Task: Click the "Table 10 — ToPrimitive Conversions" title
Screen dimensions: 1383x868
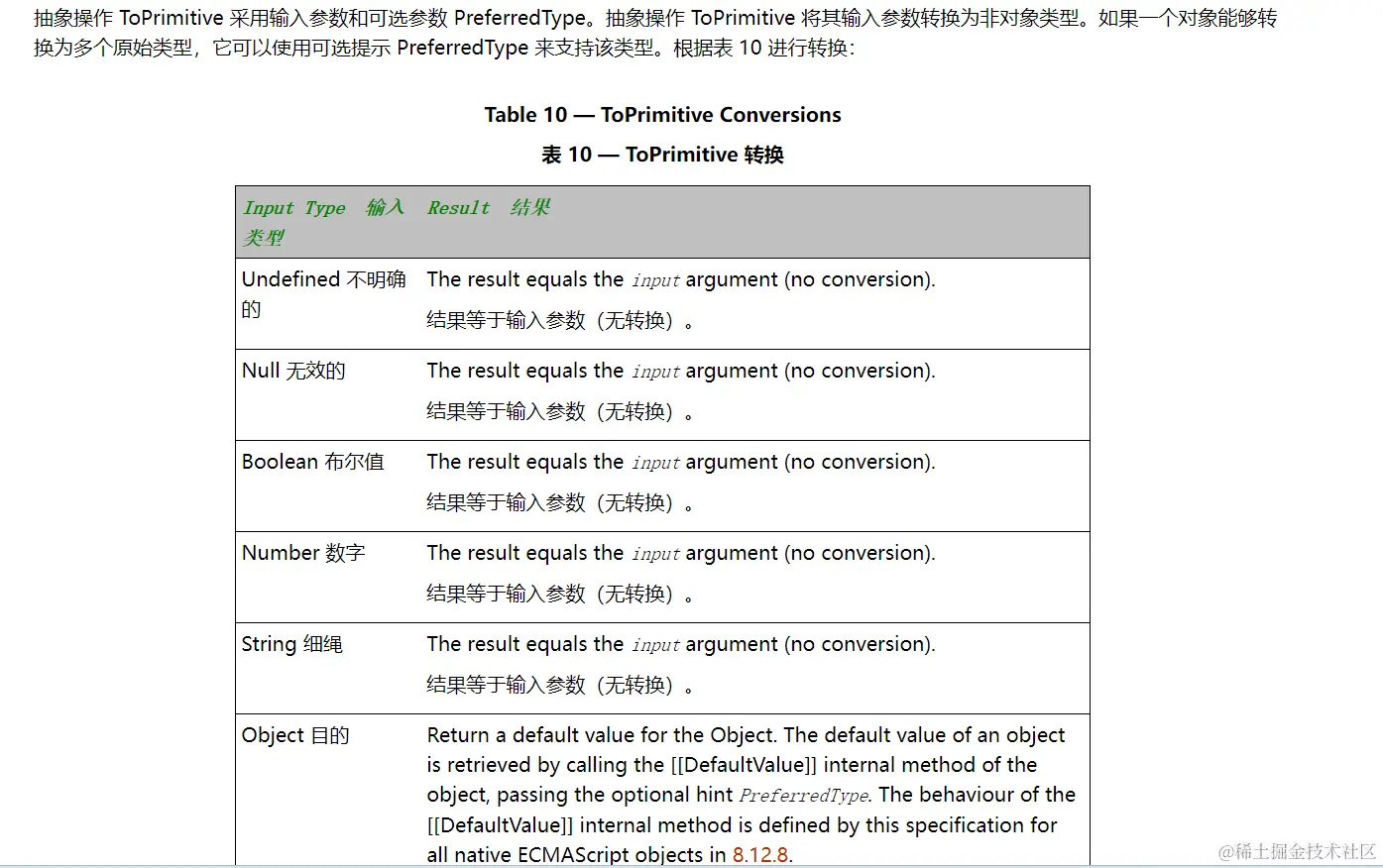Action: point(662,115)
